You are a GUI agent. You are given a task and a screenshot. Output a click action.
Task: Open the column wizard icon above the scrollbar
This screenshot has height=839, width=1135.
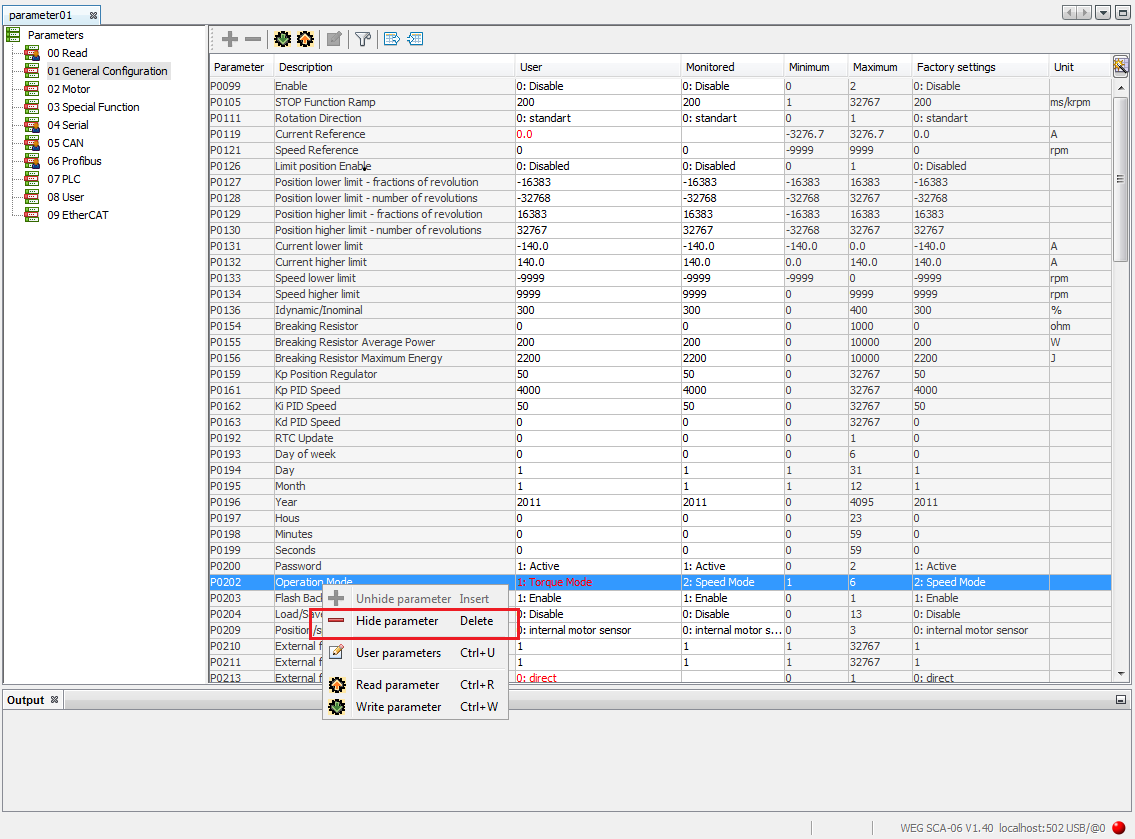1121,65
